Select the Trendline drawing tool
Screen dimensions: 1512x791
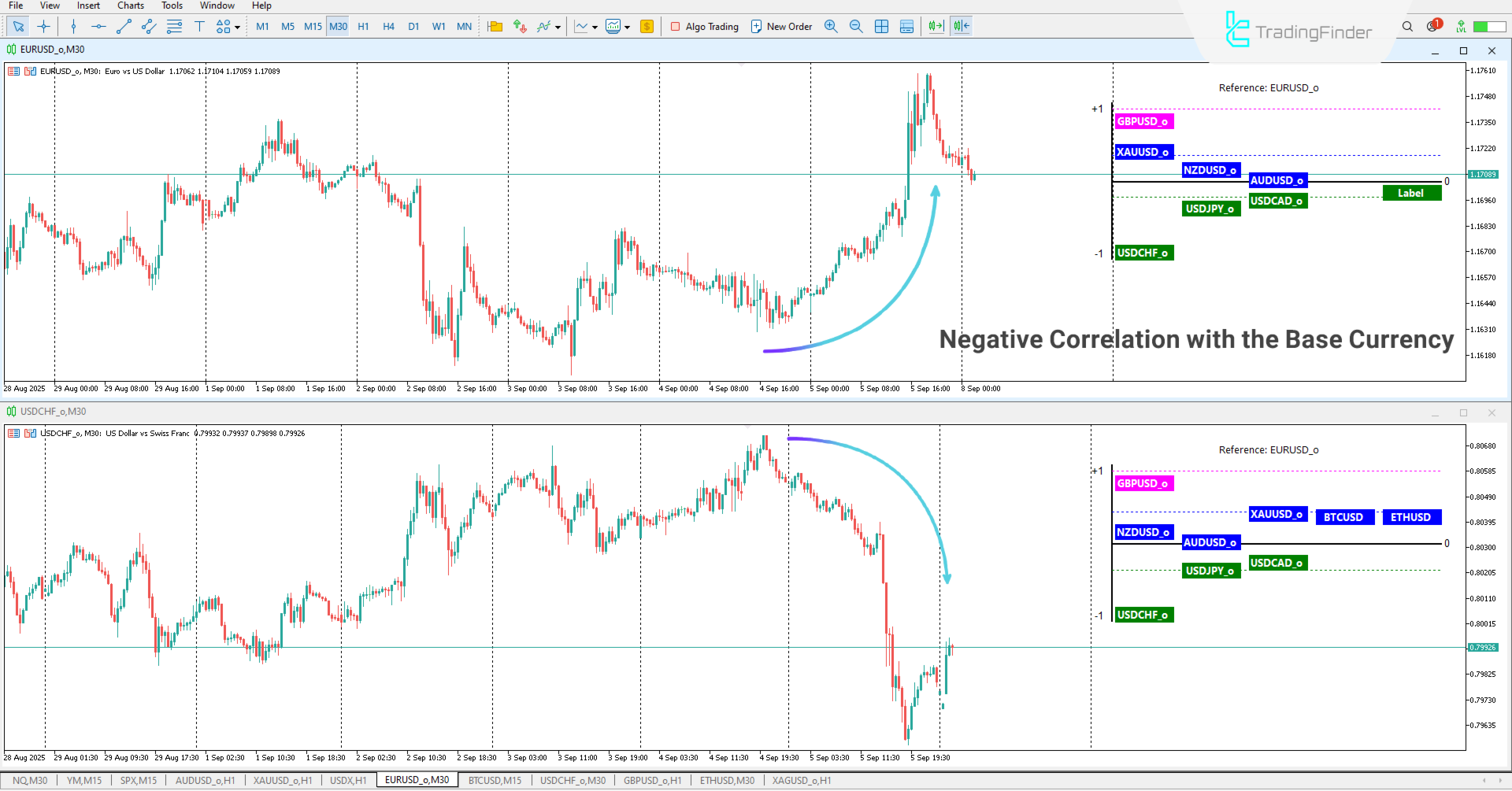[124, 26]
